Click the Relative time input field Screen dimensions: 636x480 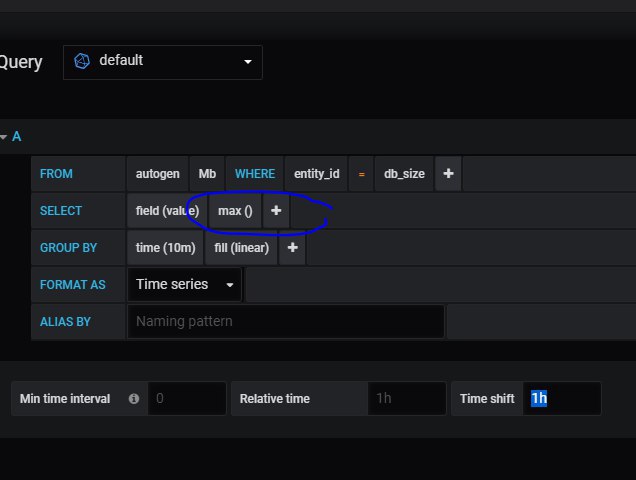click(x=407, y=398)
